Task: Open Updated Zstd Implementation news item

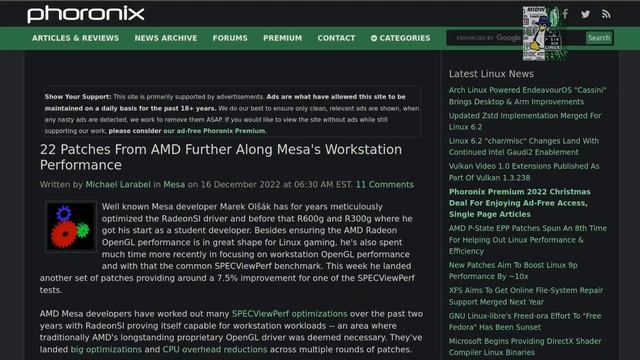Action: click(525, 121)
